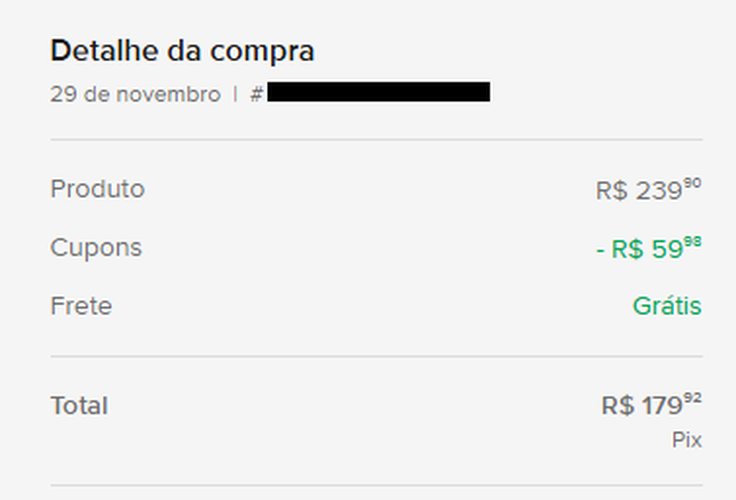Select the "Frete" shipping label
This screenshot has width=736, height=500.
click(x=81, y=306)
